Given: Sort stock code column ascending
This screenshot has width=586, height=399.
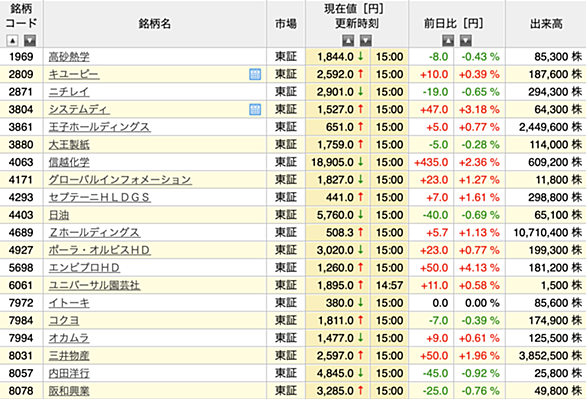Looking at the screenshot, I should (x=12, y=40).
